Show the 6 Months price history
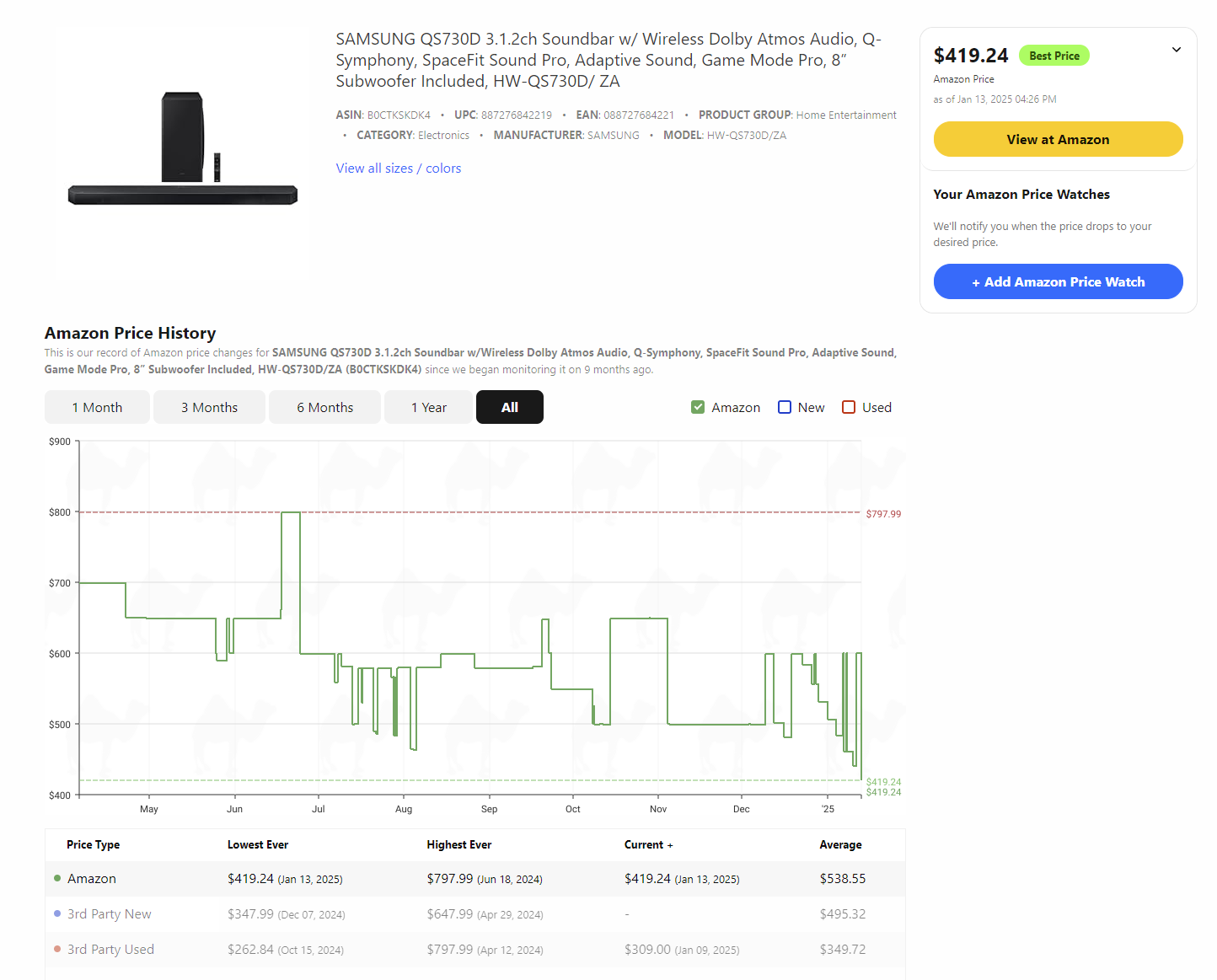 pos(324,407)
